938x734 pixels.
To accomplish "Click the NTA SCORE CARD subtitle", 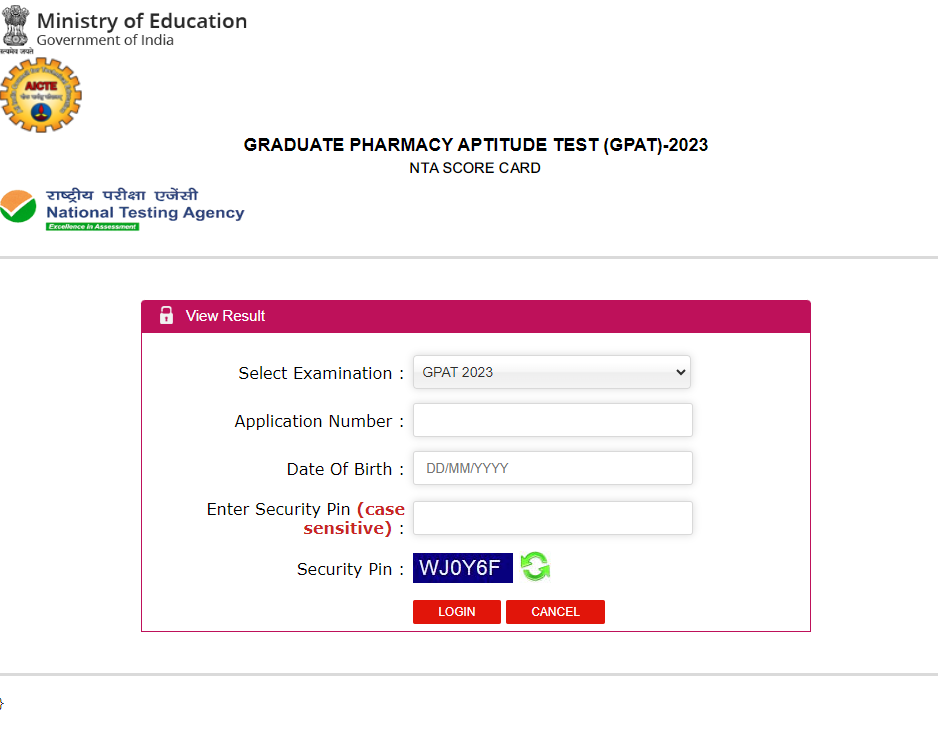I will (x=475, y=168).
